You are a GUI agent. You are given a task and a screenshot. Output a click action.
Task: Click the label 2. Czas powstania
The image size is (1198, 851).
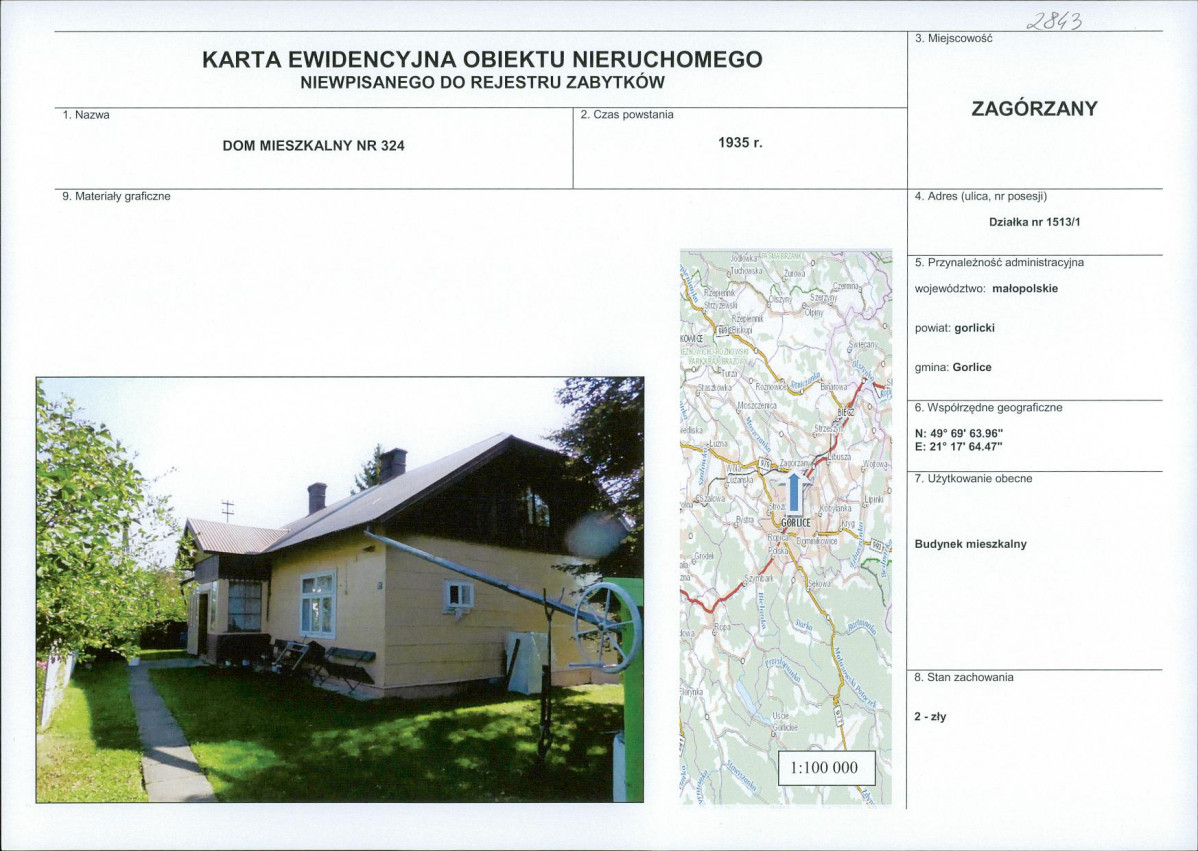(x=627, y=115)
